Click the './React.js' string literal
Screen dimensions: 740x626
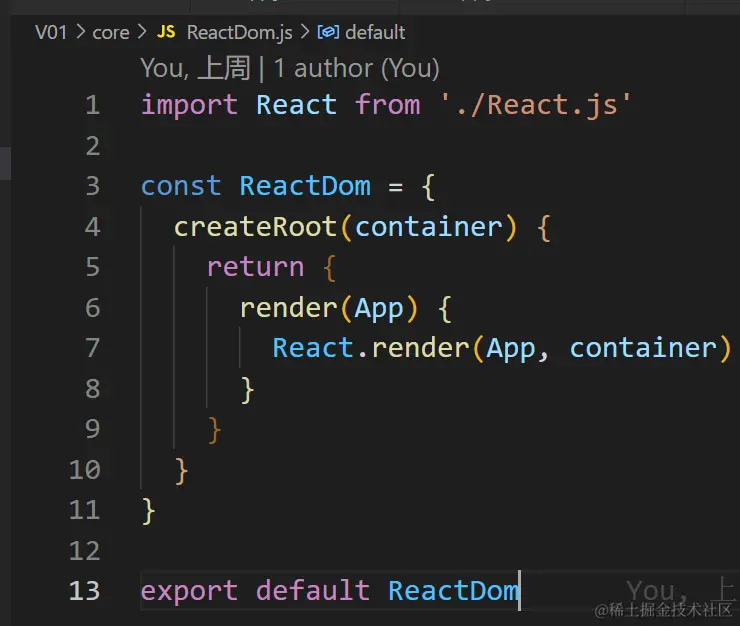point(536,105)
